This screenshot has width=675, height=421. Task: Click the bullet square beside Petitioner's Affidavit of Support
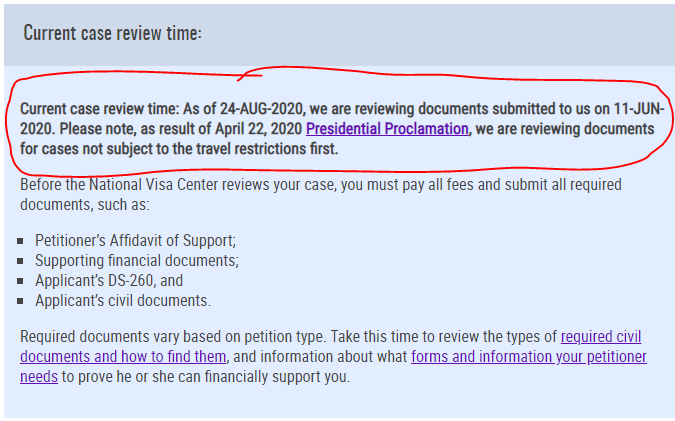20,241
